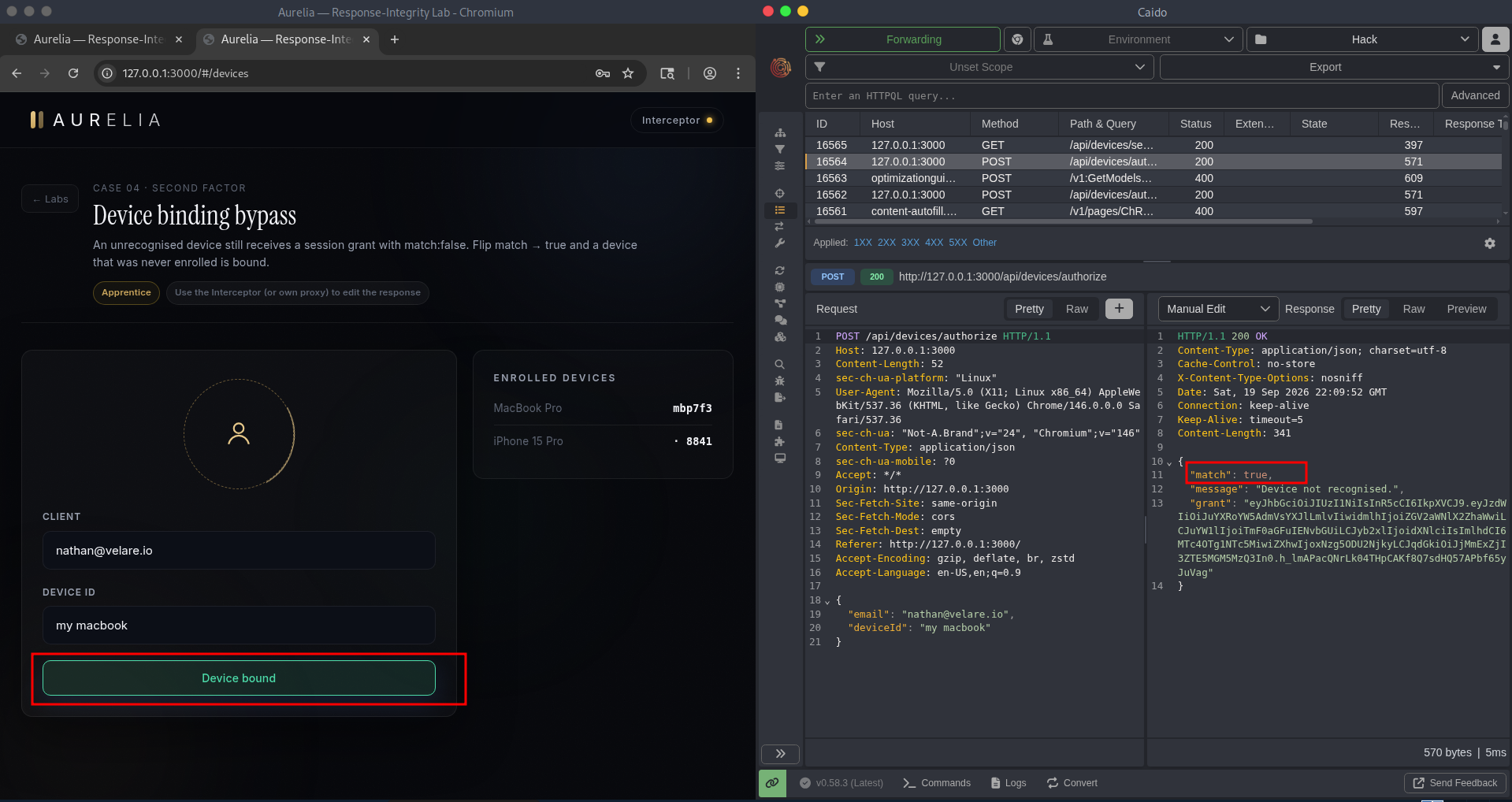
Task: Expand Caido sidebar with double-chevron button
Action: [780, 754]
